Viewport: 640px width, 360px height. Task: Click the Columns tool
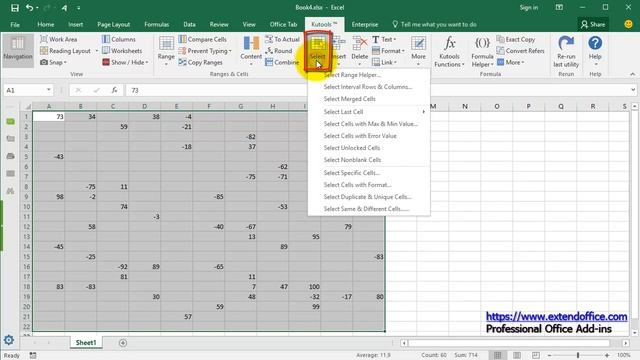pyautogui.click(x=119, y=39)
